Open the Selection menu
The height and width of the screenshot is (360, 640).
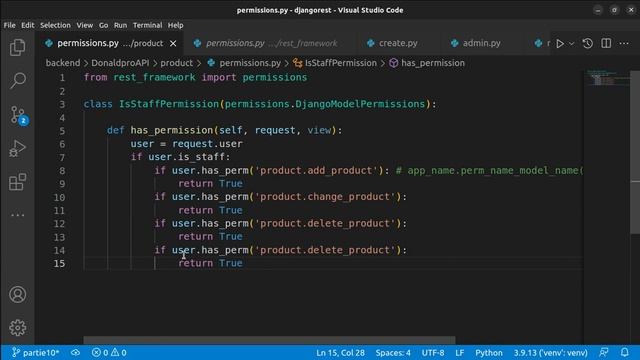(x=55, y=25)
